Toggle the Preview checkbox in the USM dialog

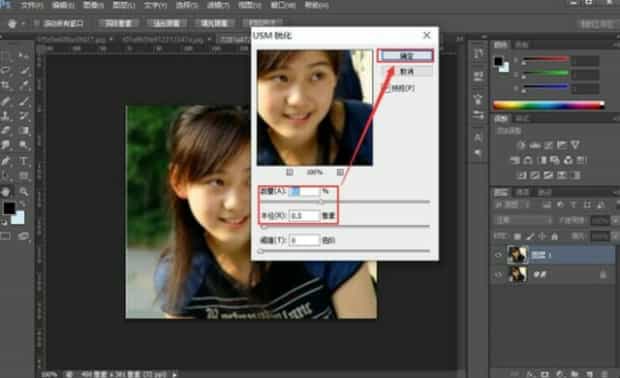(387, 88)
